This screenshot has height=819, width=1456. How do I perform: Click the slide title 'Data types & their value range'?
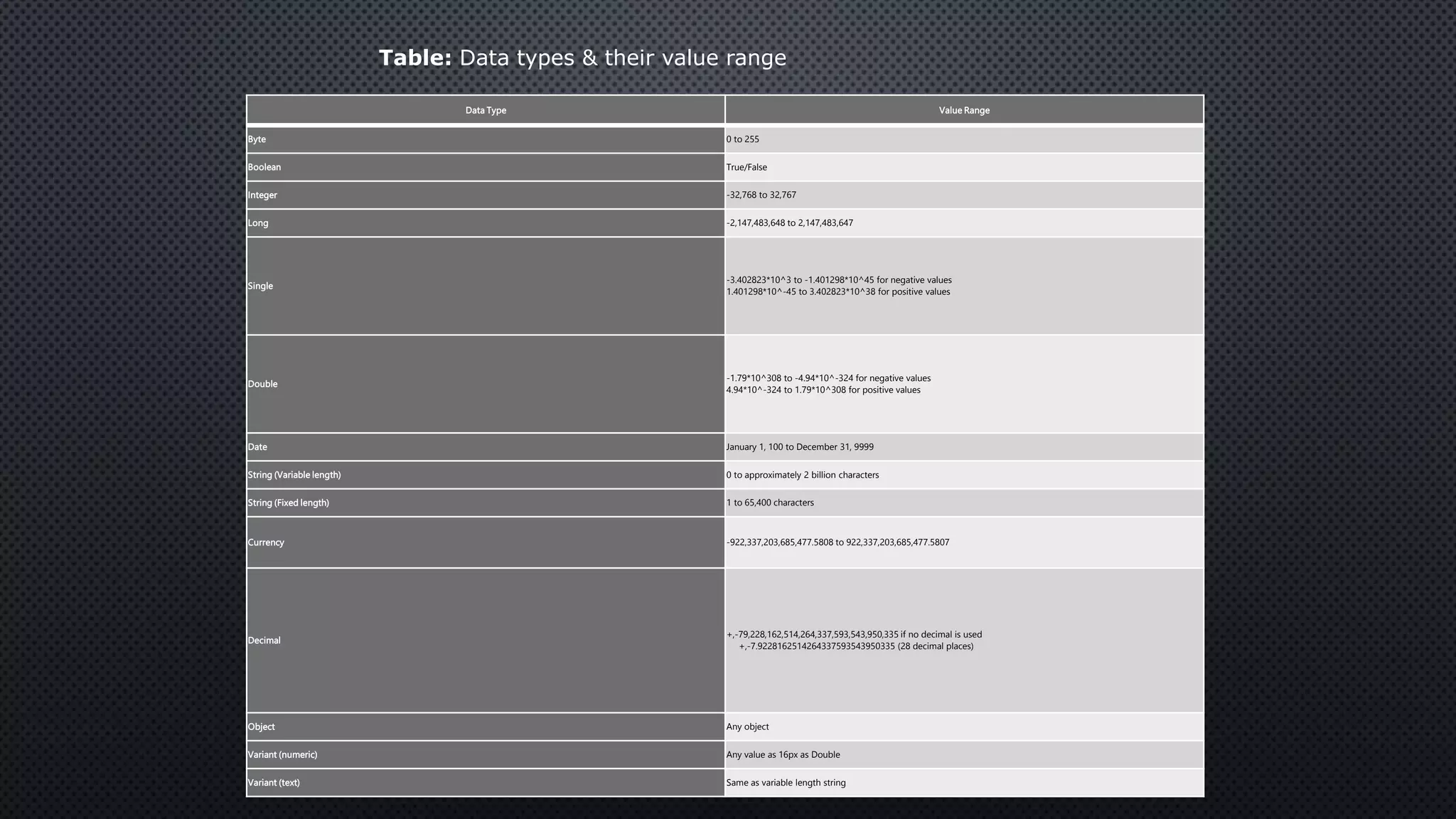click(x=582, y=58)
